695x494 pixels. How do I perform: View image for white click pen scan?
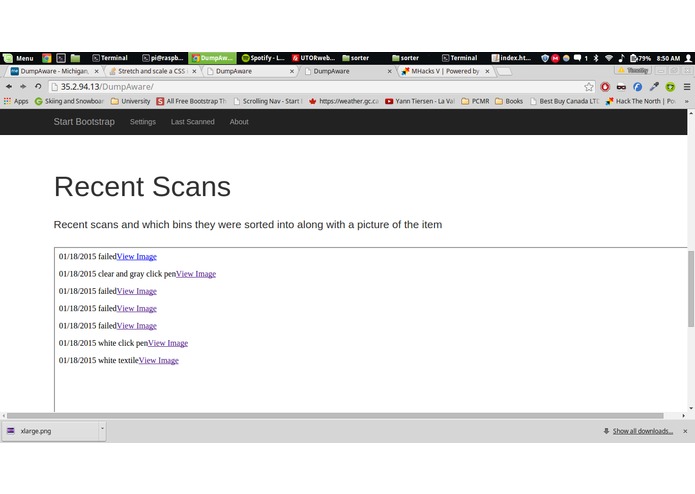tap(168, 343)
